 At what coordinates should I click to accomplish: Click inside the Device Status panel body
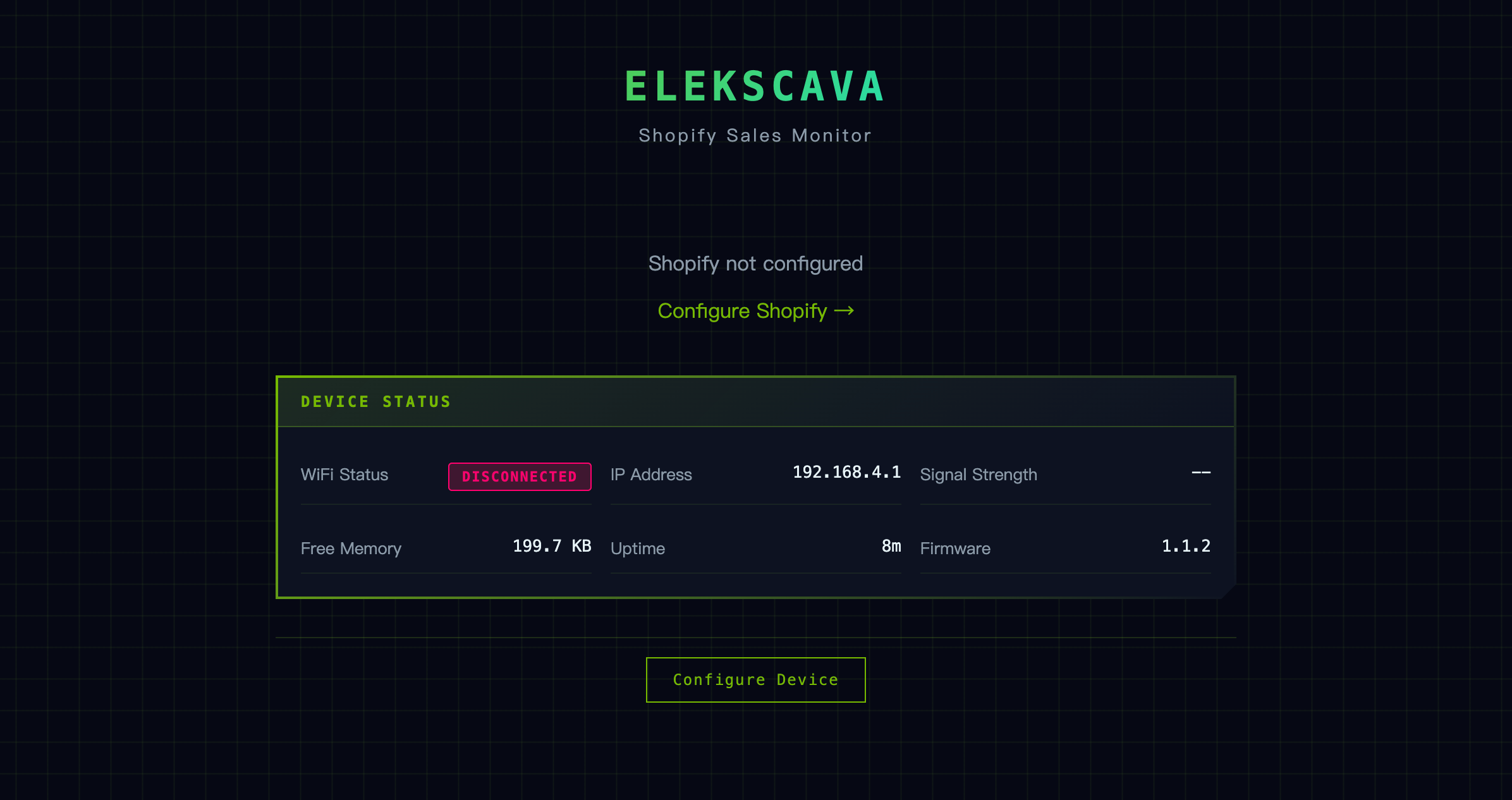point(755,512)
